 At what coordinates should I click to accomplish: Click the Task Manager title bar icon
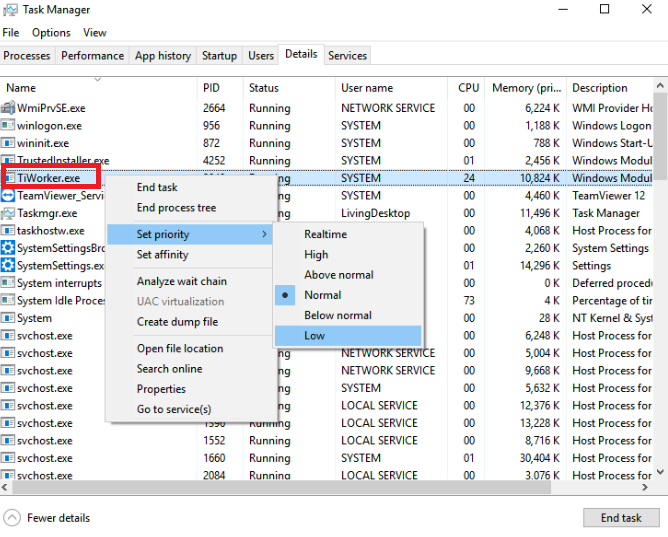click(x=11, y=10)
